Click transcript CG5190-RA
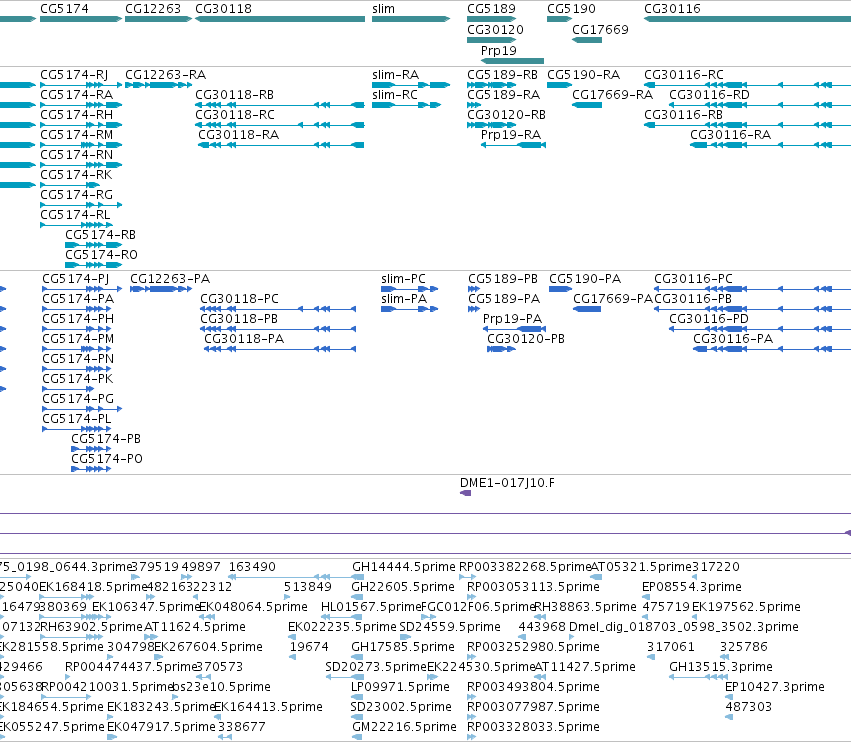This screenshot has height=742, width=851. coord(583,74)
